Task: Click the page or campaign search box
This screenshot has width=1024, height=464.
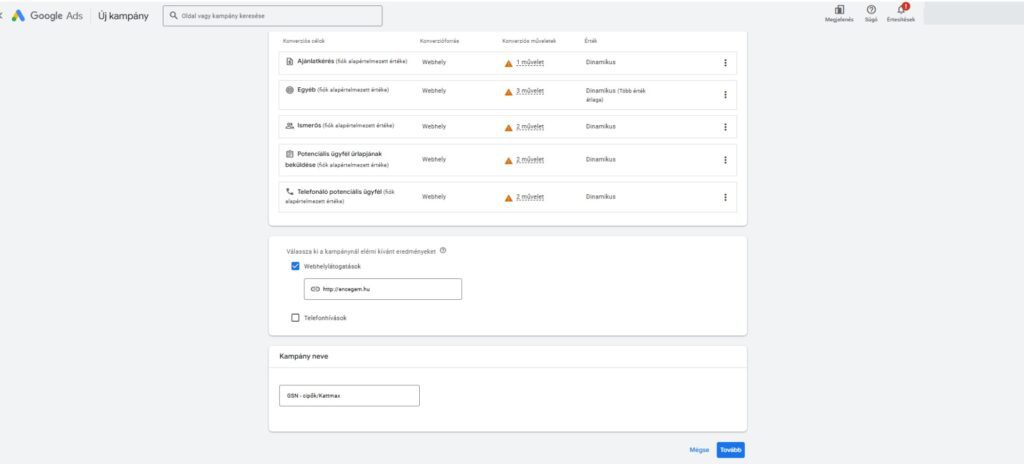Action: [272, 16]
